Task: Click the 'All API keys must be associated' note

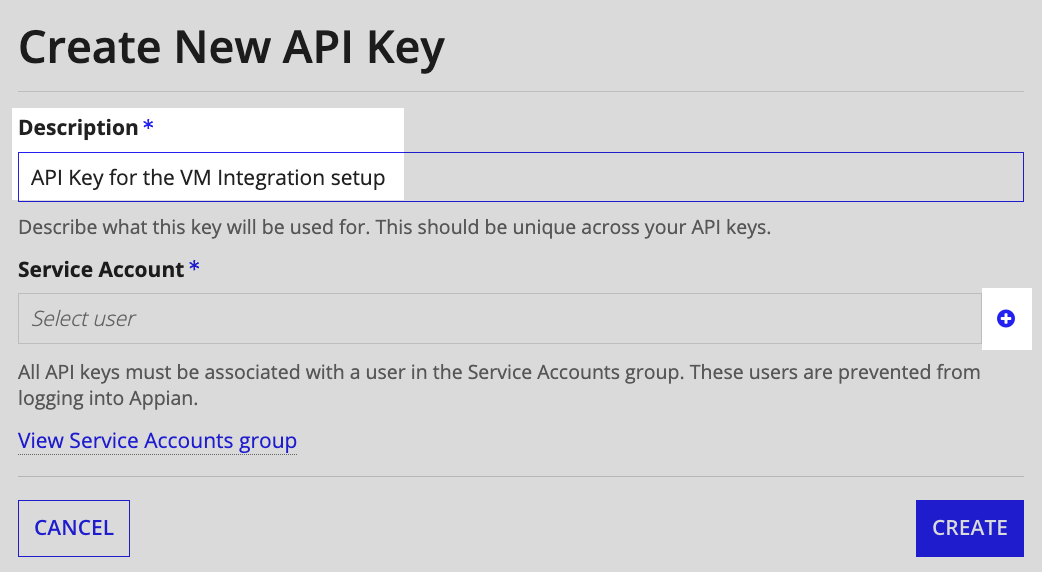Action: pos(499,385)
